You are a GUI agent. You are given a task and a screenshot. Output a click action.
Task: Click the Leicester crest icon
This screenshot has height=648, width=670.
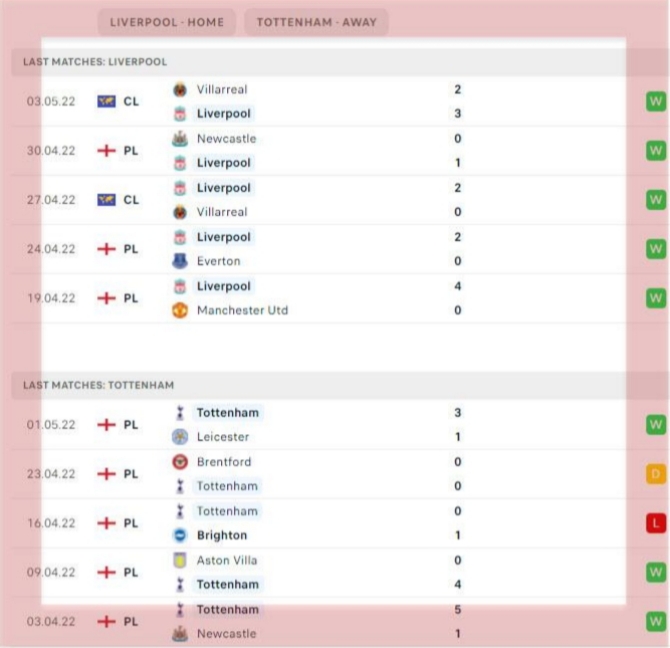tap(180, 437)
